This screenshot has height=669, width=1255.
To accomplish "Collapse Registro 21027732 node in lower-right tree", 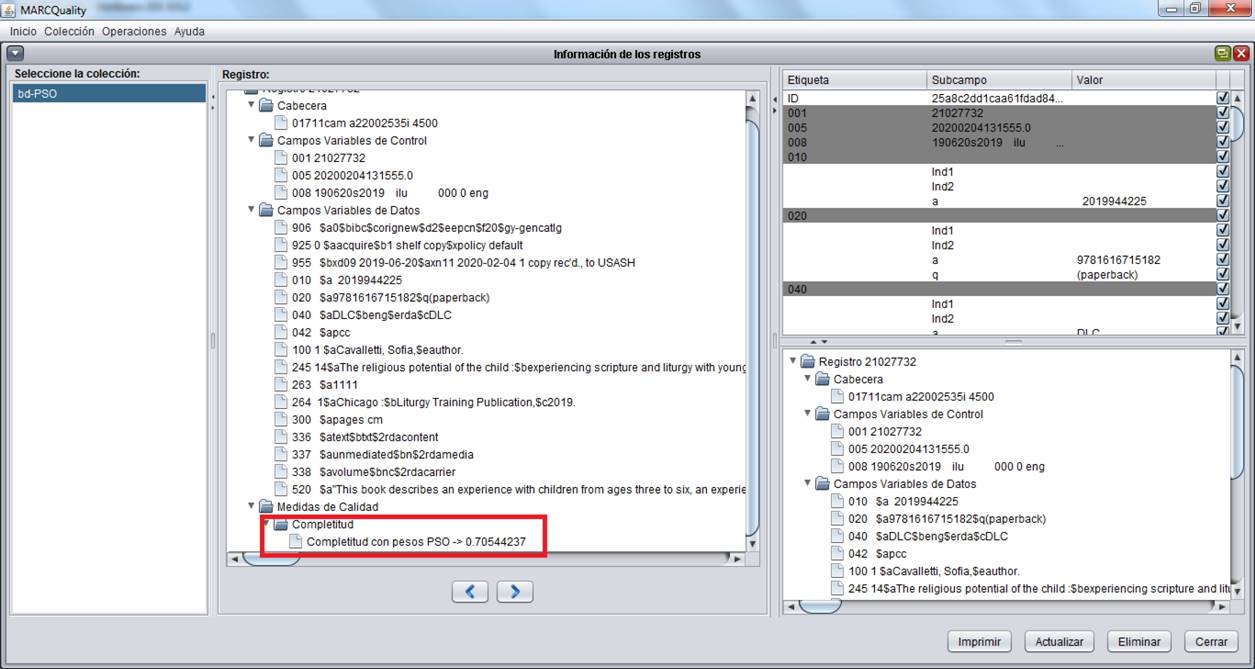I will (793, 362).
